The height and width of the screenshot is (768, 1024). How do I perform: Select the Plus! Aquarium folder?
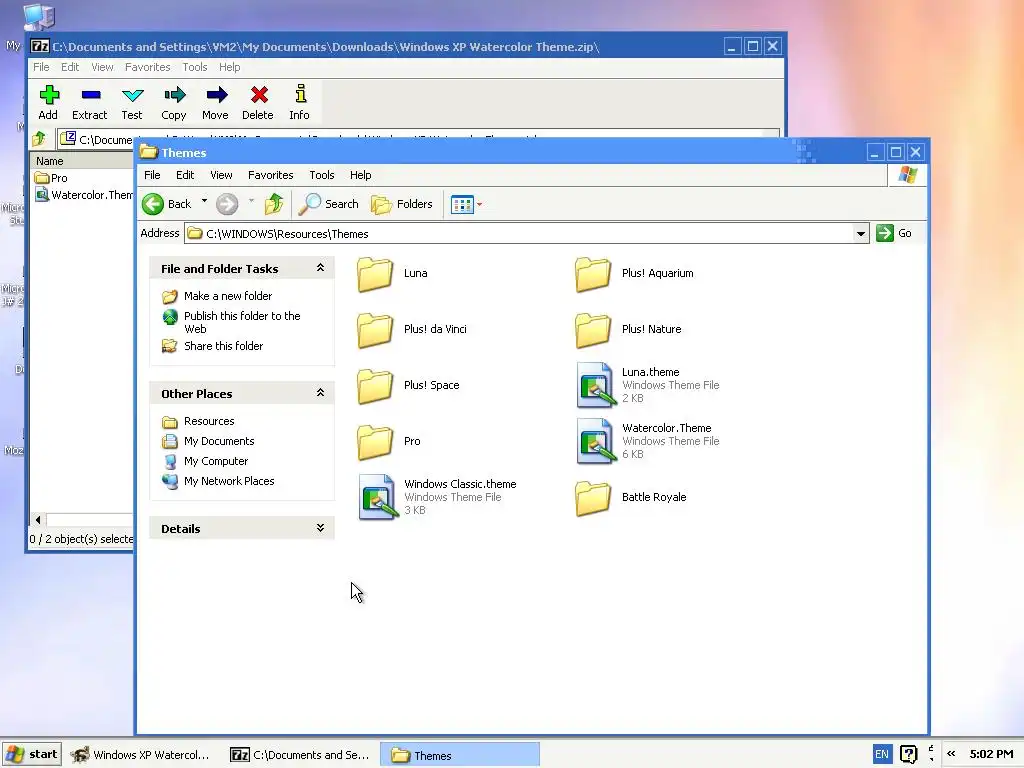coord(635,274)
